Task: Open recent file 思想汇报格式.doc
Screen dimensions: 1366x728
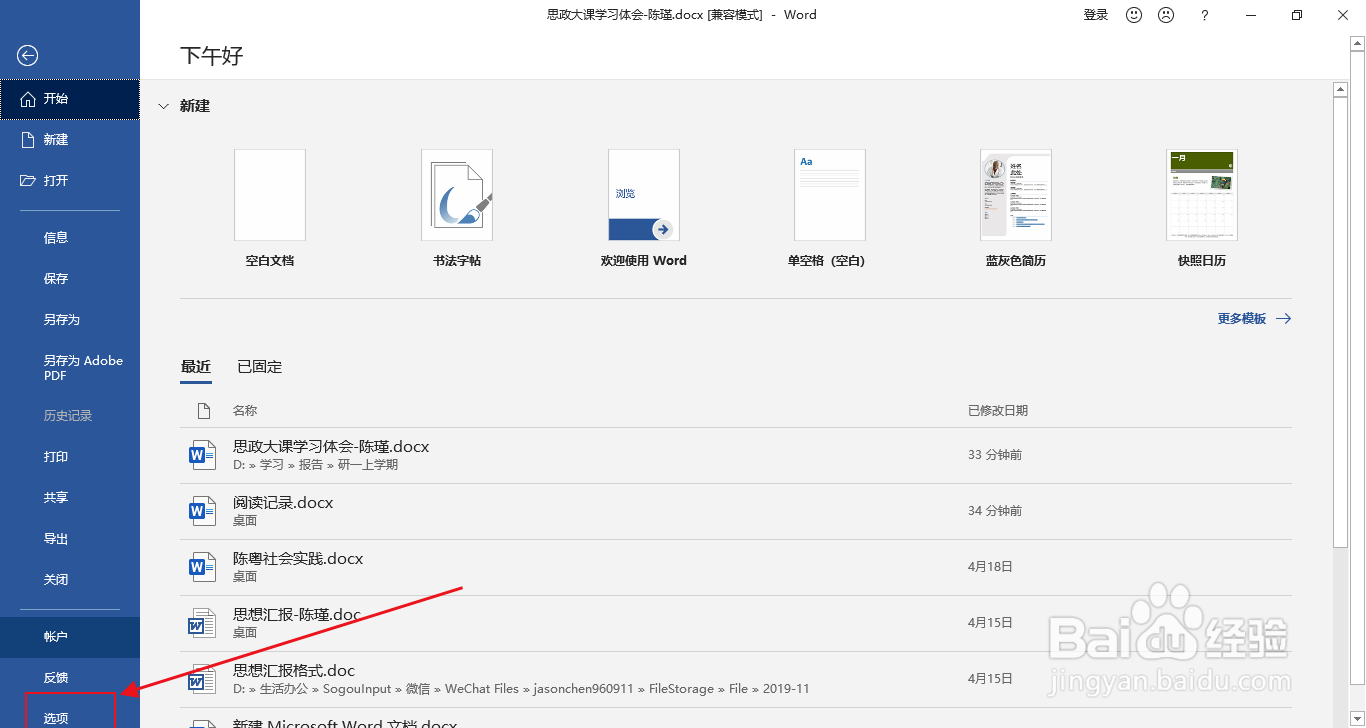Action: (x=736, y=680)
